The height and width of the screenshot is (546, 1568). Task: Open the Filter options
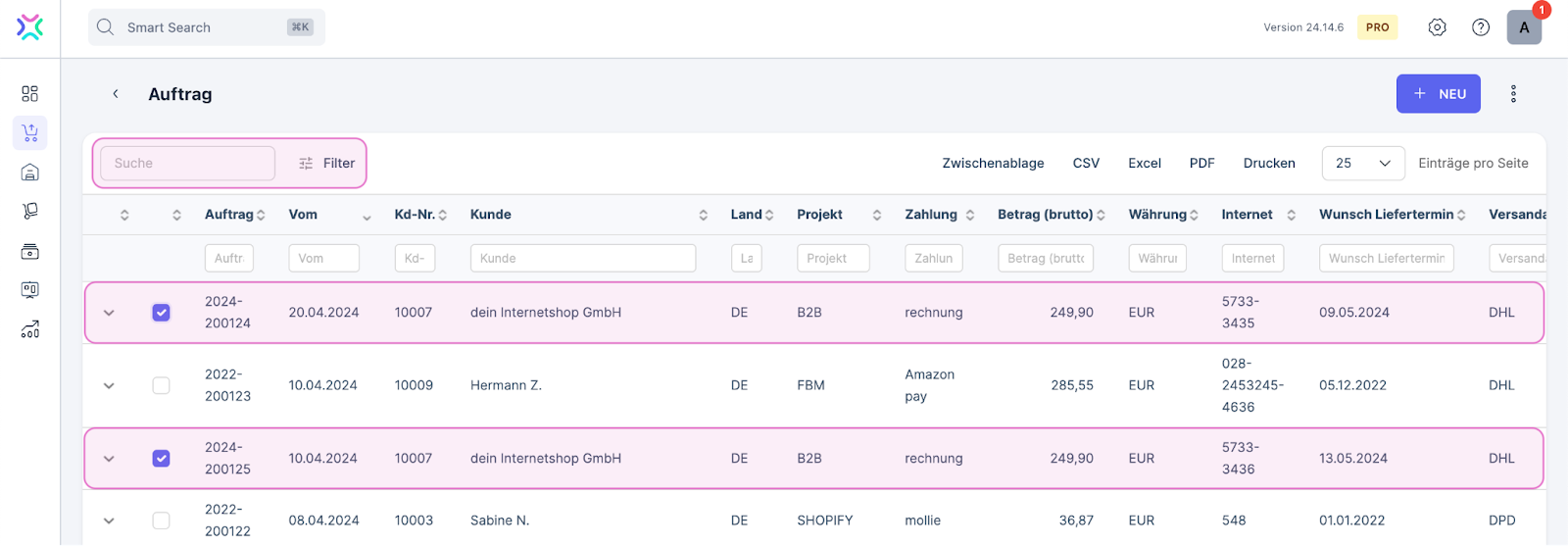tap(327, 164)
